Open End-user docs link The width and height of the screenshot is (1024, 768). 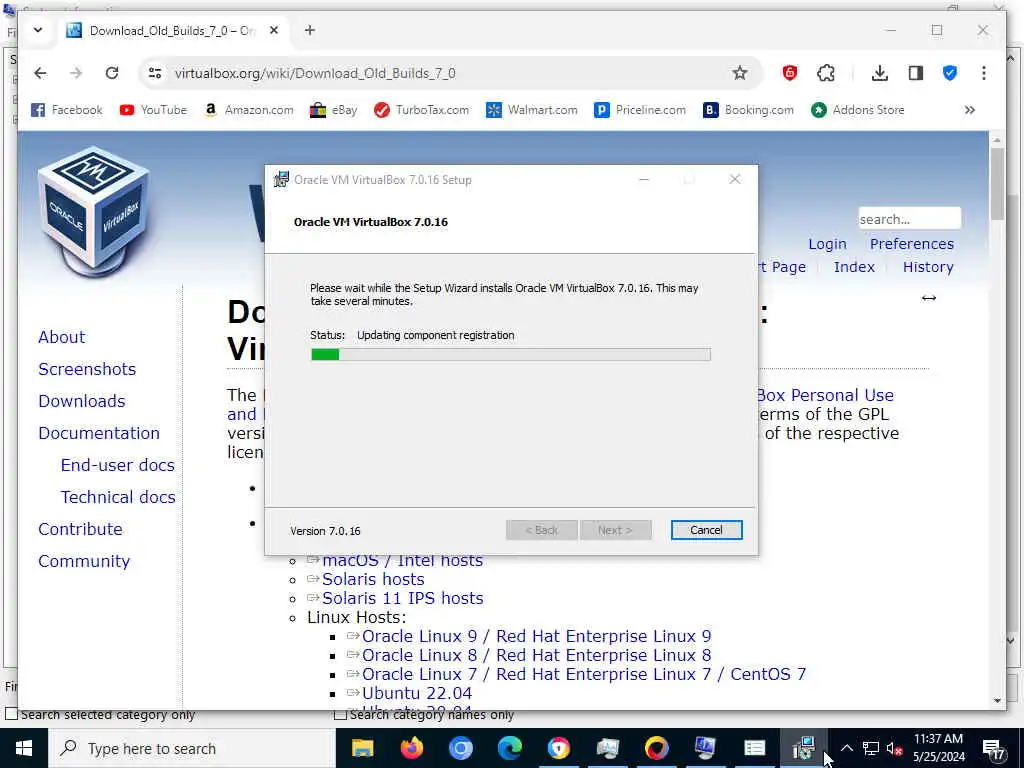point(118,465)
